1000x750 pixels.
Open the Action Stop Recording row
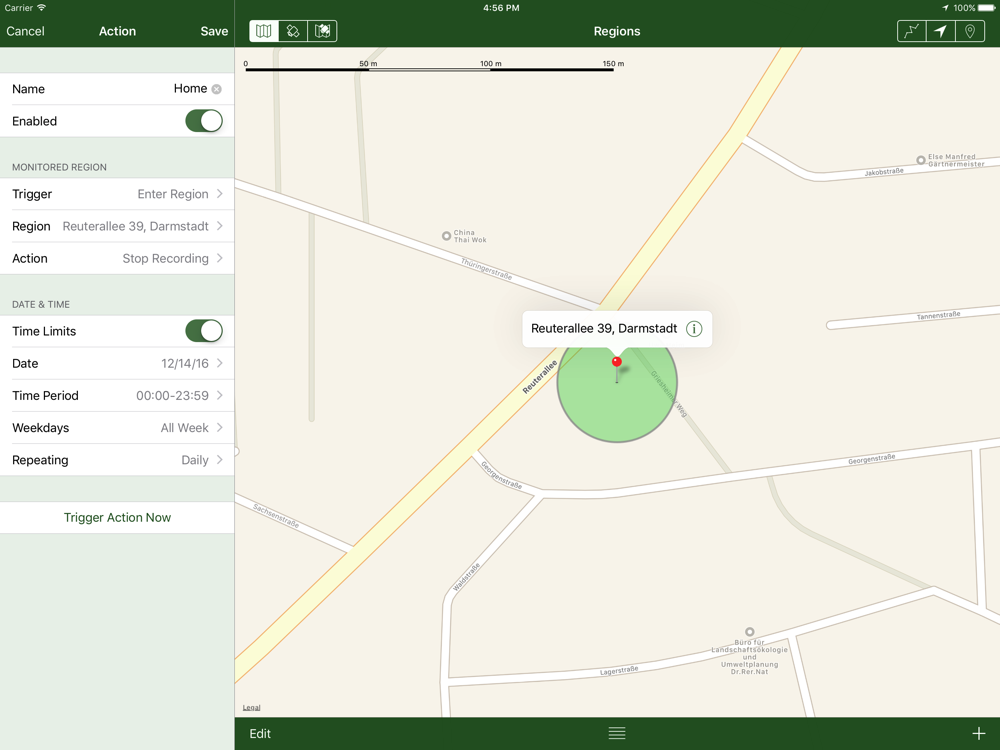click(x=117, y=258)
